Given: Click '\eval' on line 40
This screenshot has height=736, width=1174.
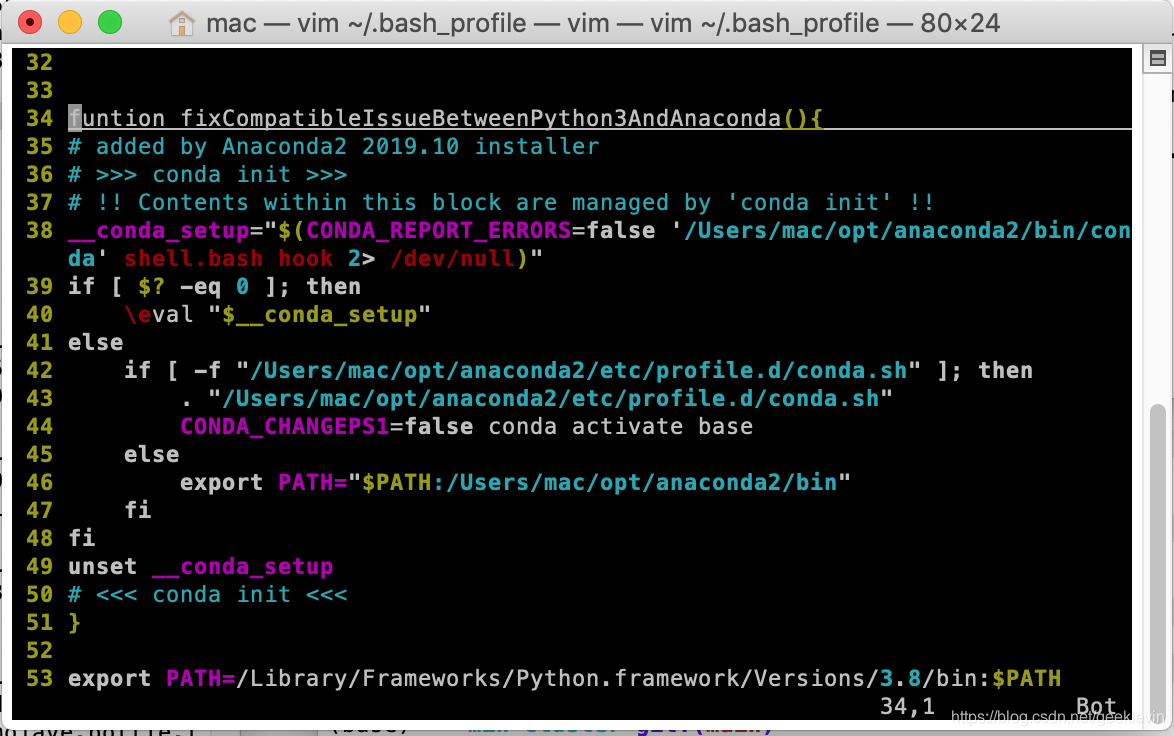Looking at the screenshot, I should pos(159,314).
